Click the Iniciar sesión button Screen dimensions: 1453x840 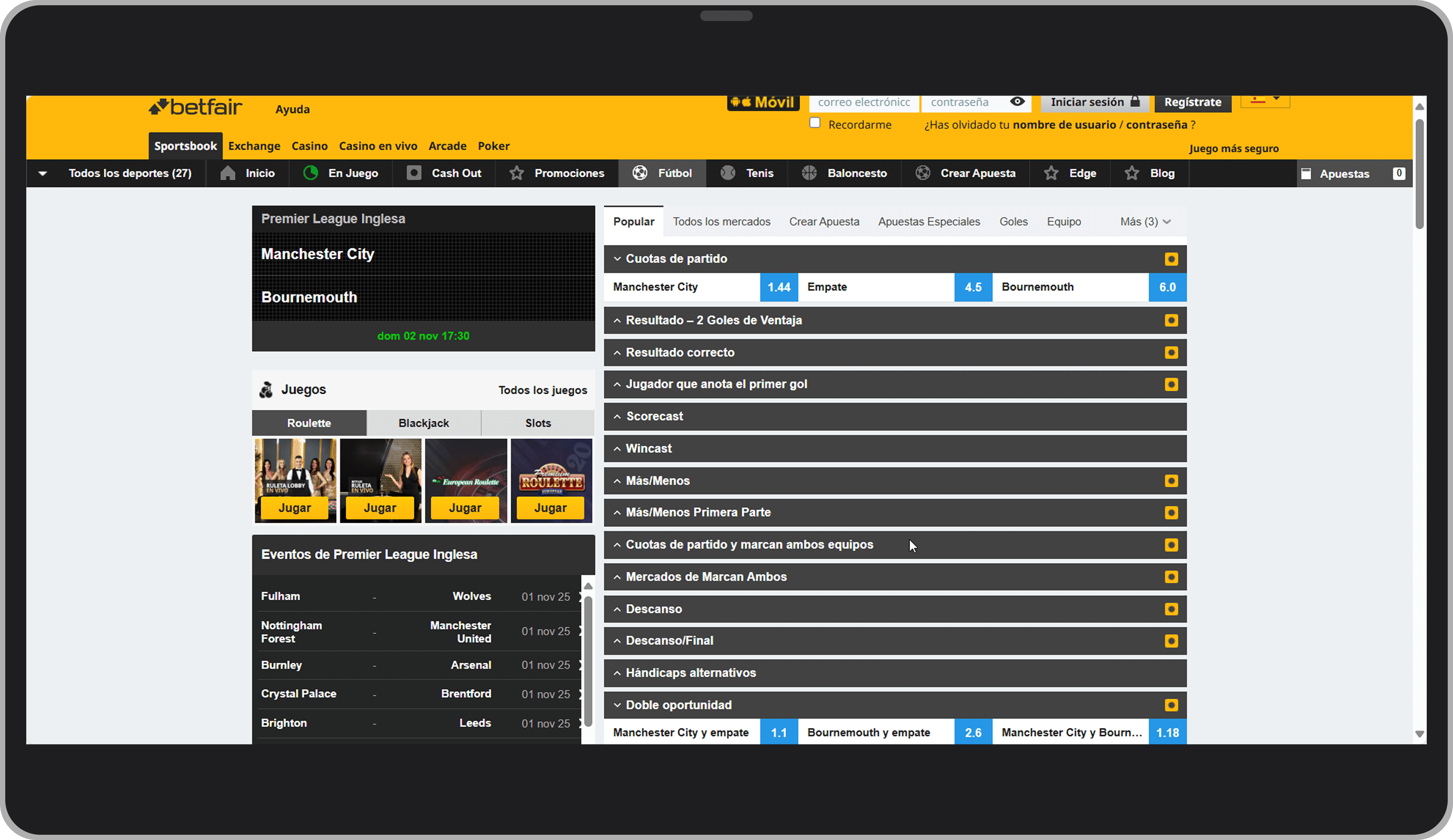[1095, 103]
